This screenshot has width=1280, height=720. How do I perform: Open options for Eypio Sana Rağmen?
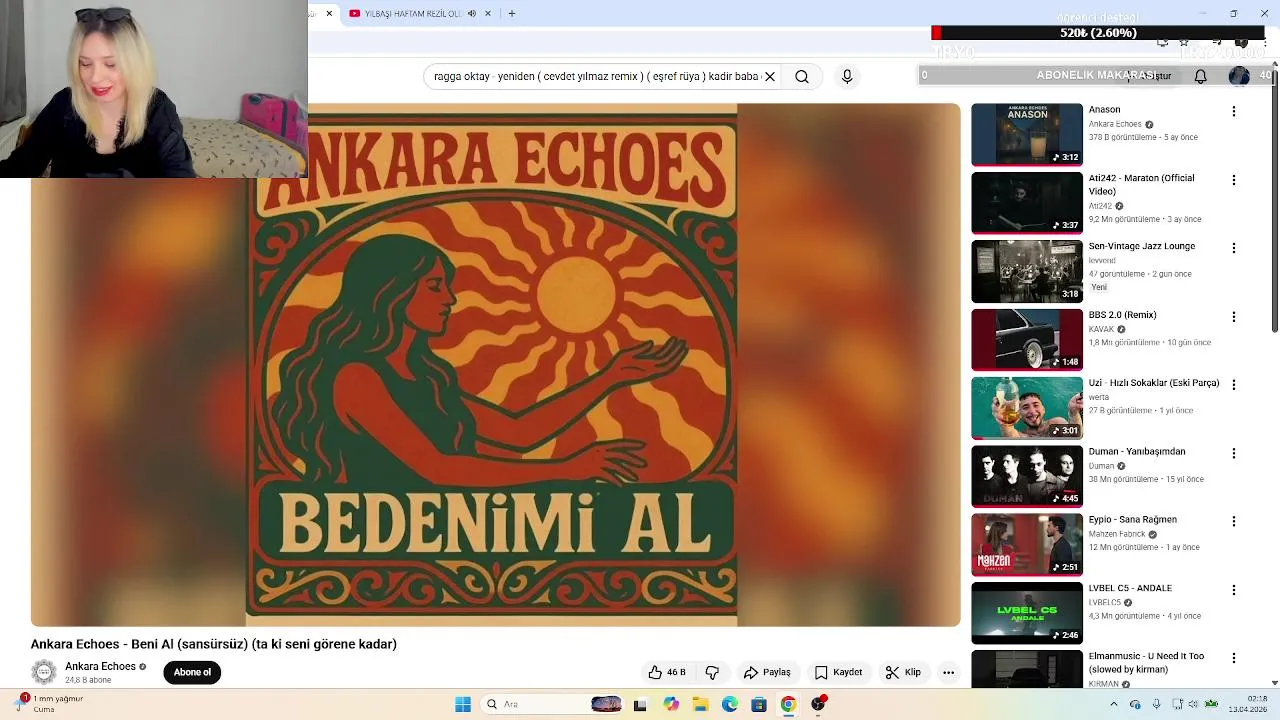pyautogui.click(x=1234, y=521)
